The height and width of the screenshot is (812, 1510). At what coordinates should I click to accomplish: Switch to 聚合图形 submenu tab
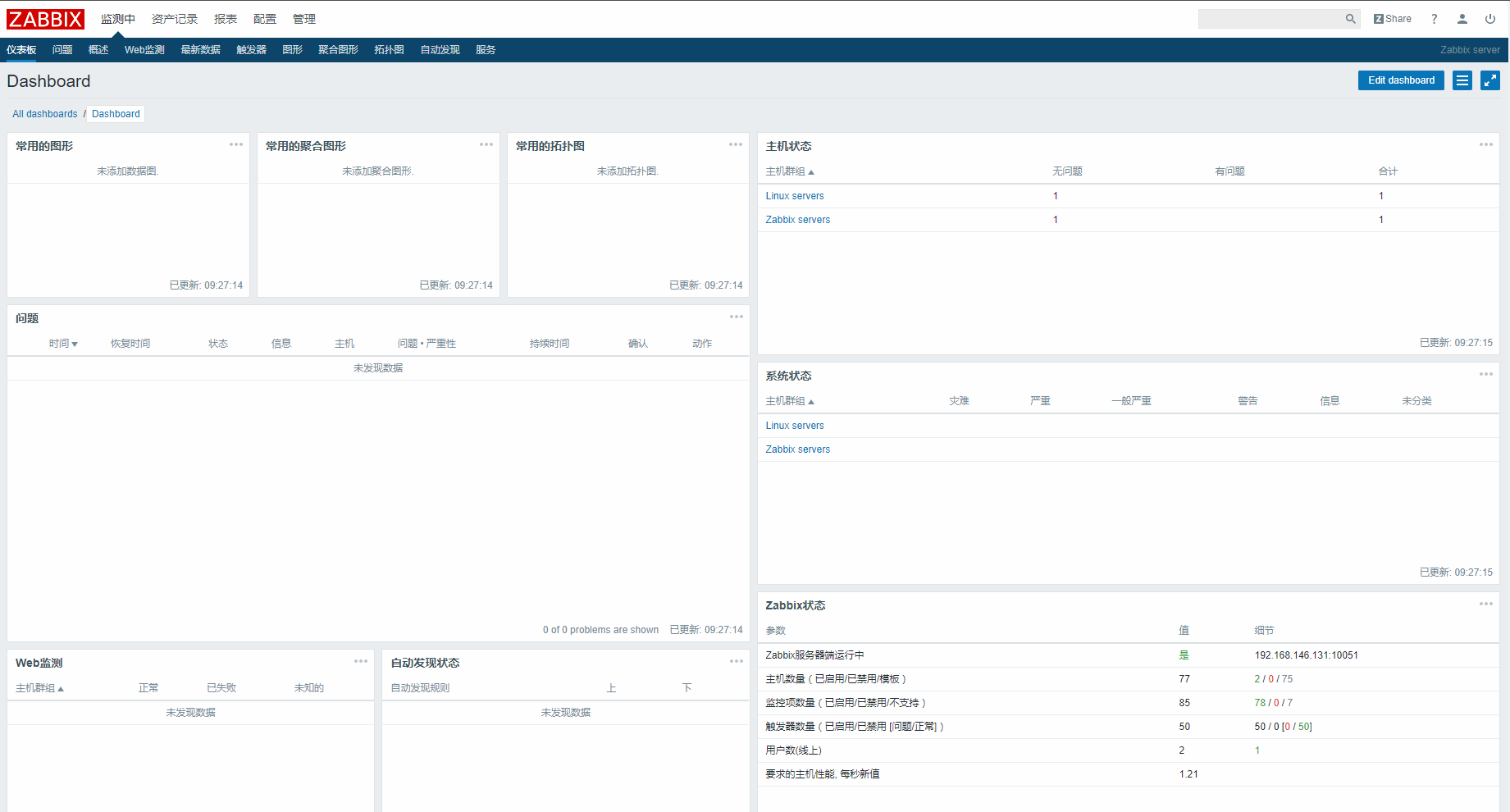pyautogui.click(x=338, y=50)
